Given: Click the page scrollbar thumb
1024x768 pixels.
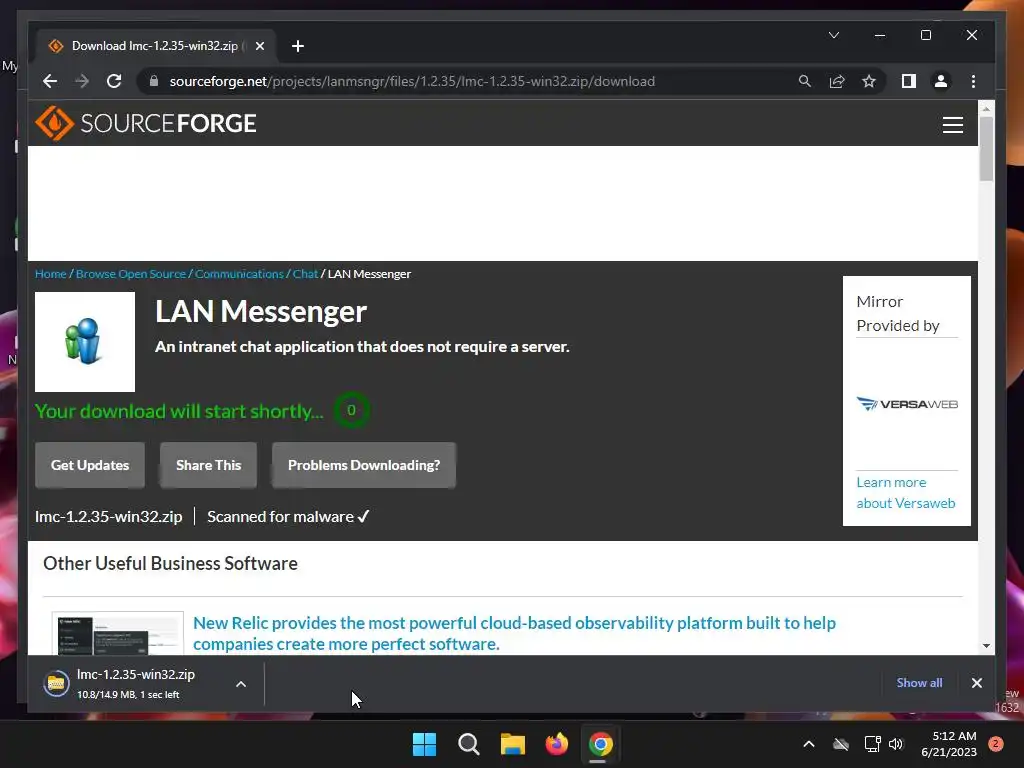Looking at the screenshot, I should [986, 149].
